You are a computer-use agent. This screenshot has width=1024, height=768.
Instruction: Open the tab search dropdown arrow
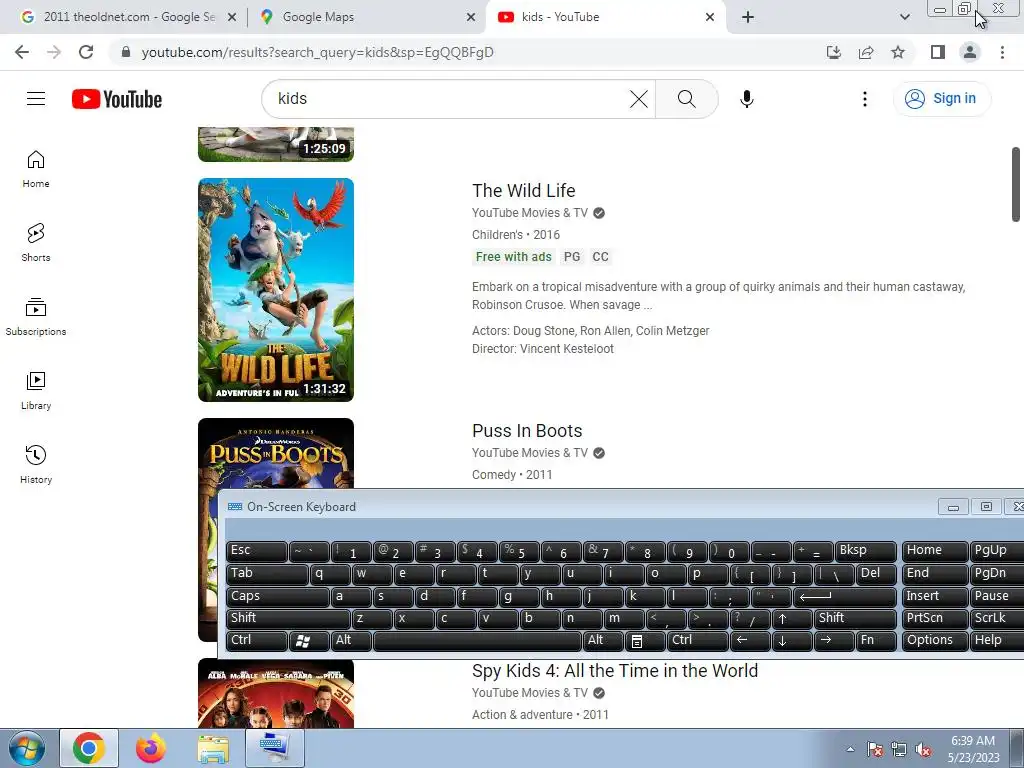click(x=904, y=17)
